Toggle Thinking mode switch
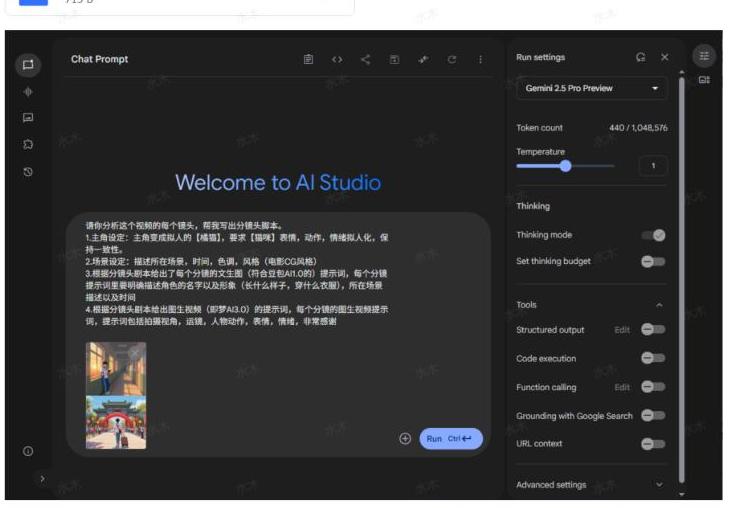741x508 pixels. (654, 235)
